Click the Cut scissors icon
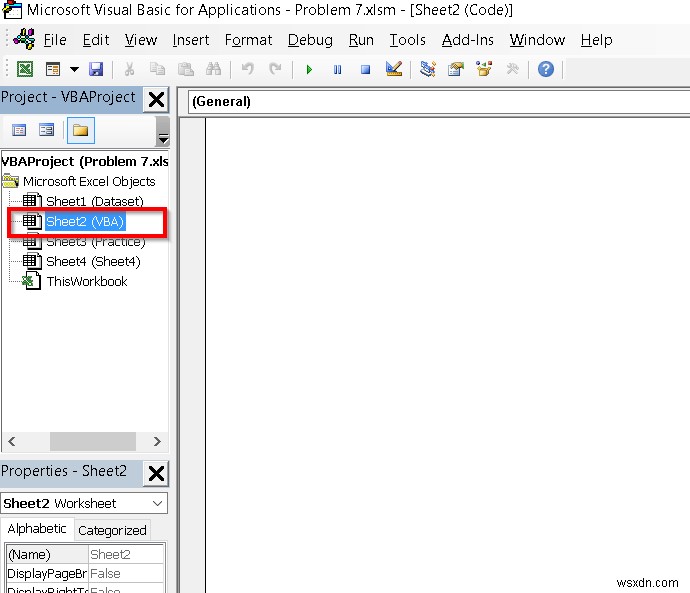This screenshot has width=690, height=593. 129,69
